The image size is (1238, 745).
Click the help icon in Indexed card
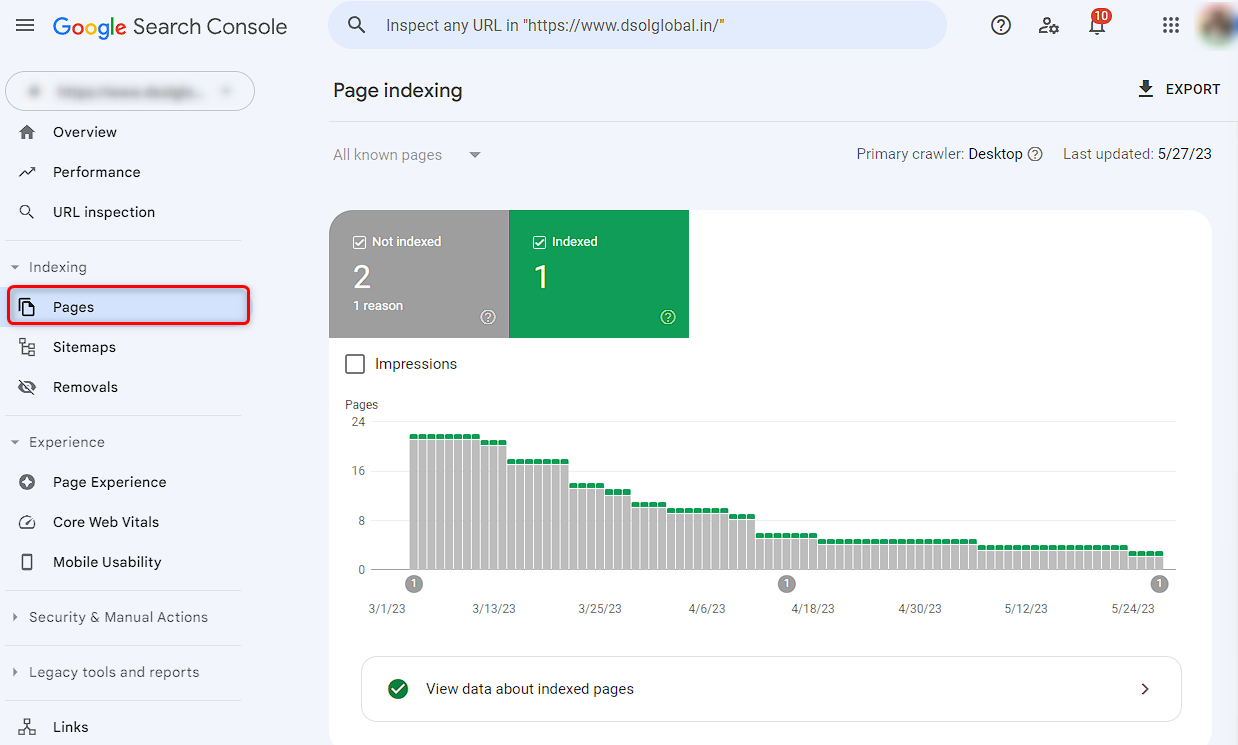668,317
